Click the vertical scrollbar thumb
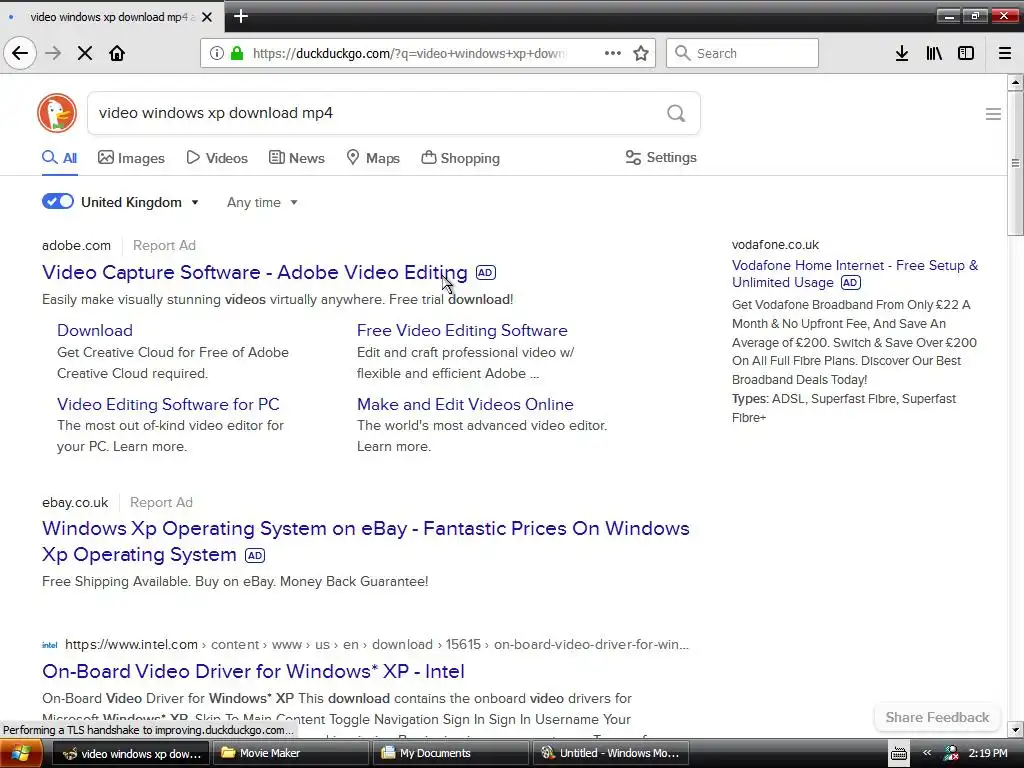The width and height of the screenshot is (1024, 768). [1015, 163]
